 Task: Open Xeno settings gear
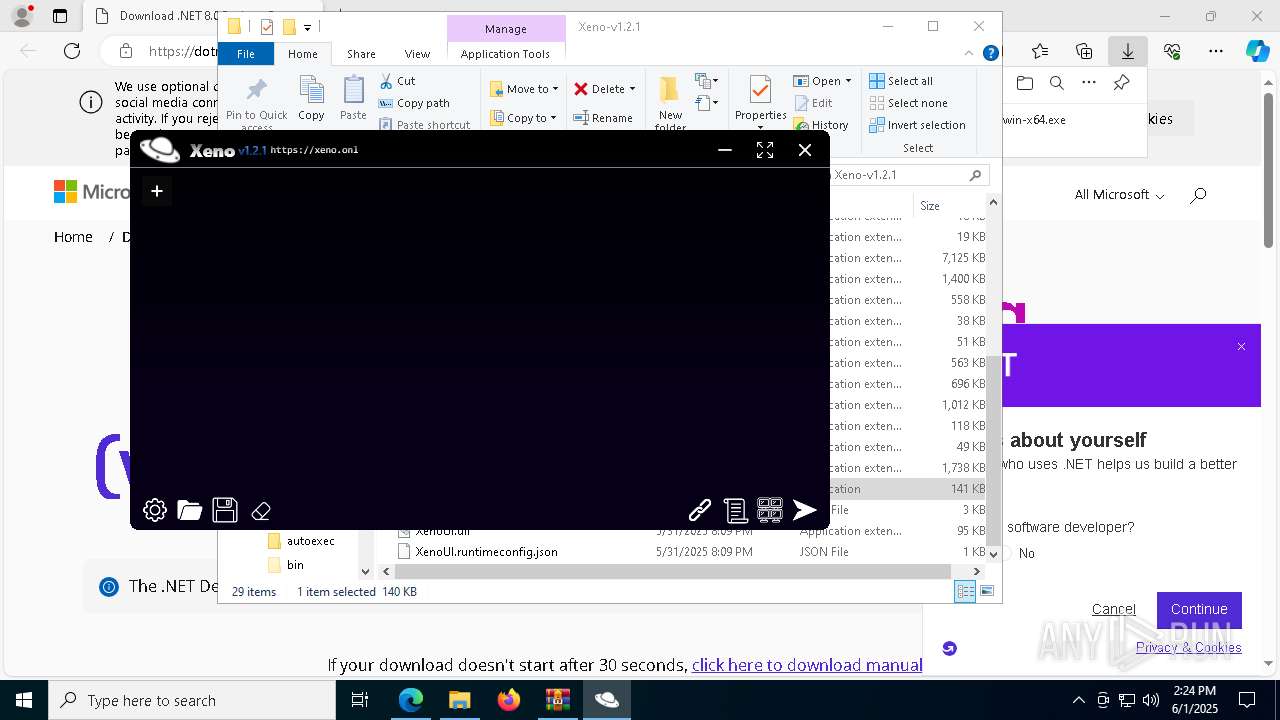[x=155, y=510]
